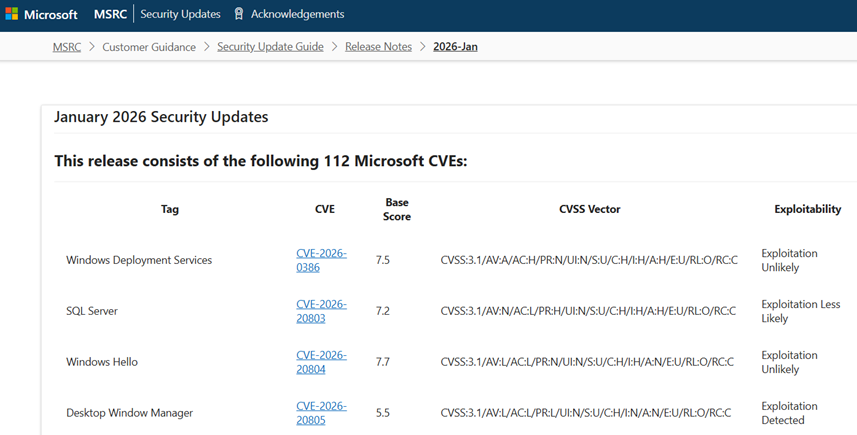Sort by the Exploitability column header
Viewport: 857px width, 435px height.
tap(807, 210)
